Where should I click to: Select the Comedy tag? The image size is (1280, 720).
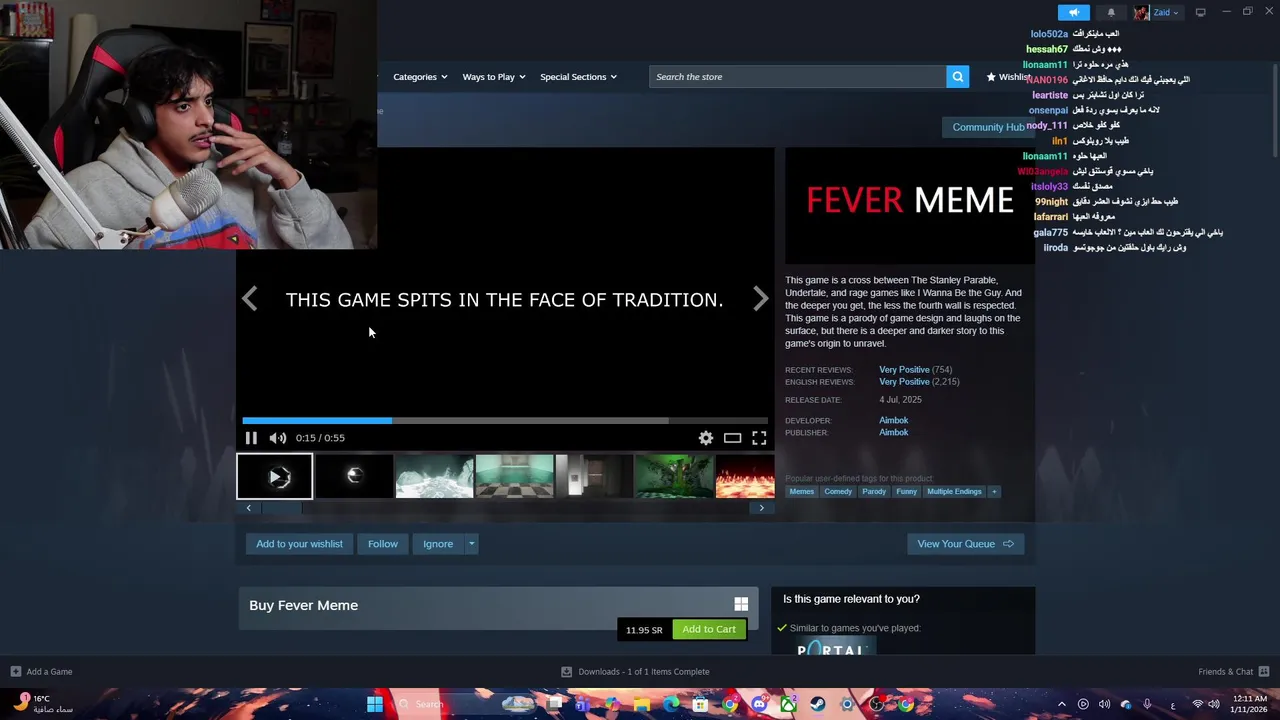pyautogui.click(x=838, y=492)
